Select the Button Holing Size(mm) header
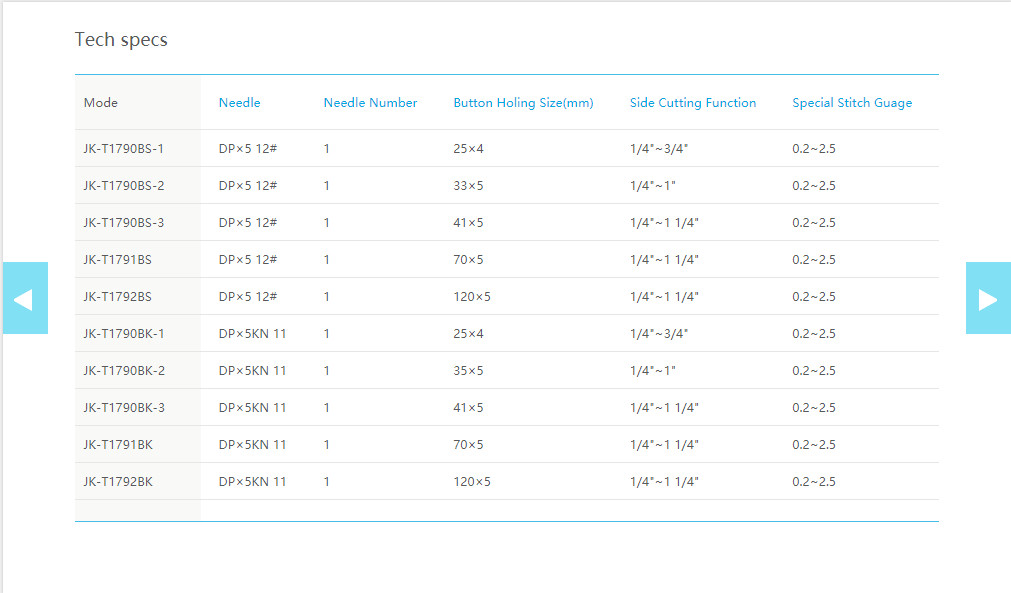The height and width of the screenshot is (593, 1011). point(523,102)
